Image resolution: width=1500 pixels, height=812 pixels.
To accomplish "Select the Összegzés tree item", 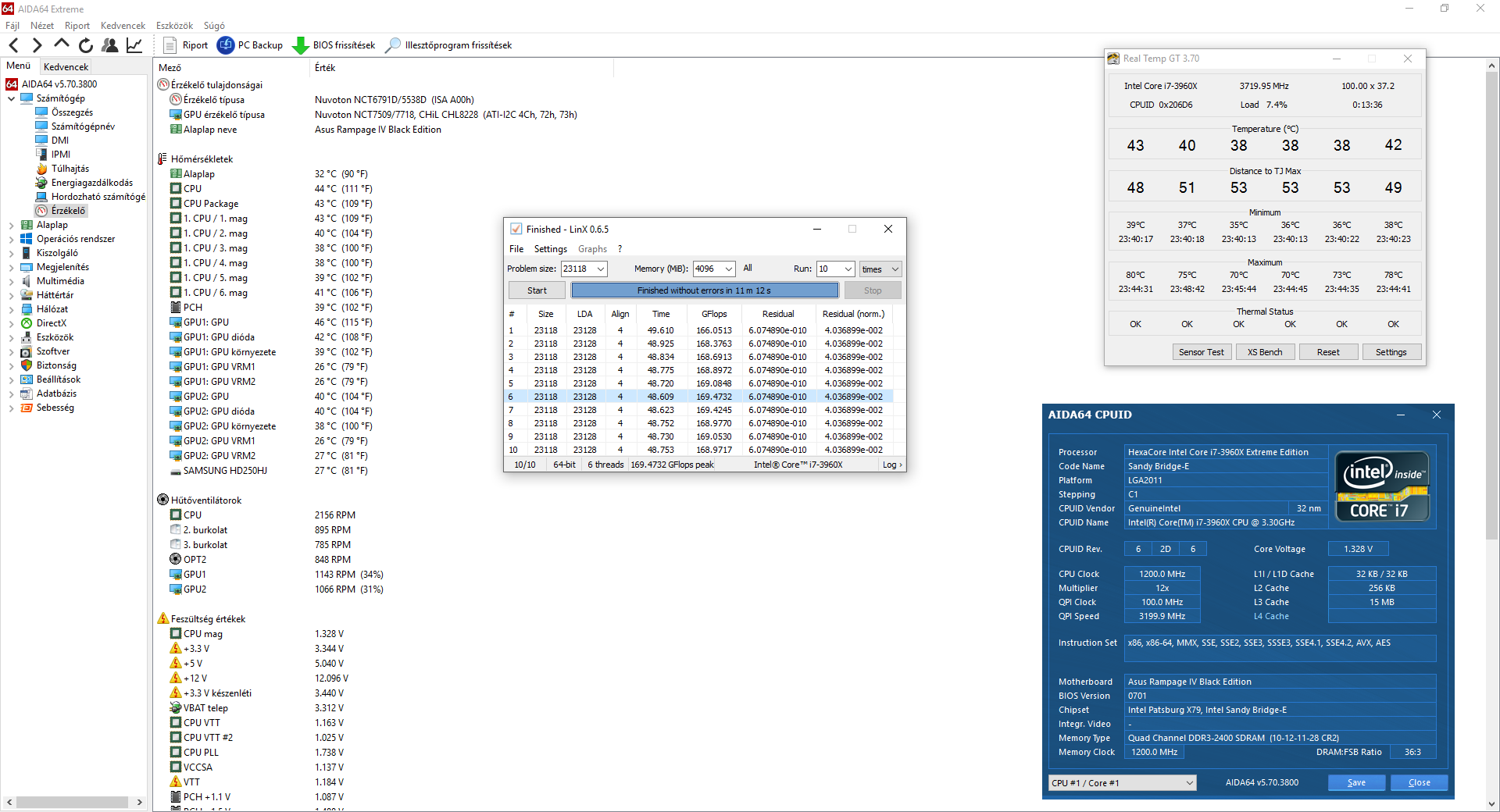I will [72, 112].
